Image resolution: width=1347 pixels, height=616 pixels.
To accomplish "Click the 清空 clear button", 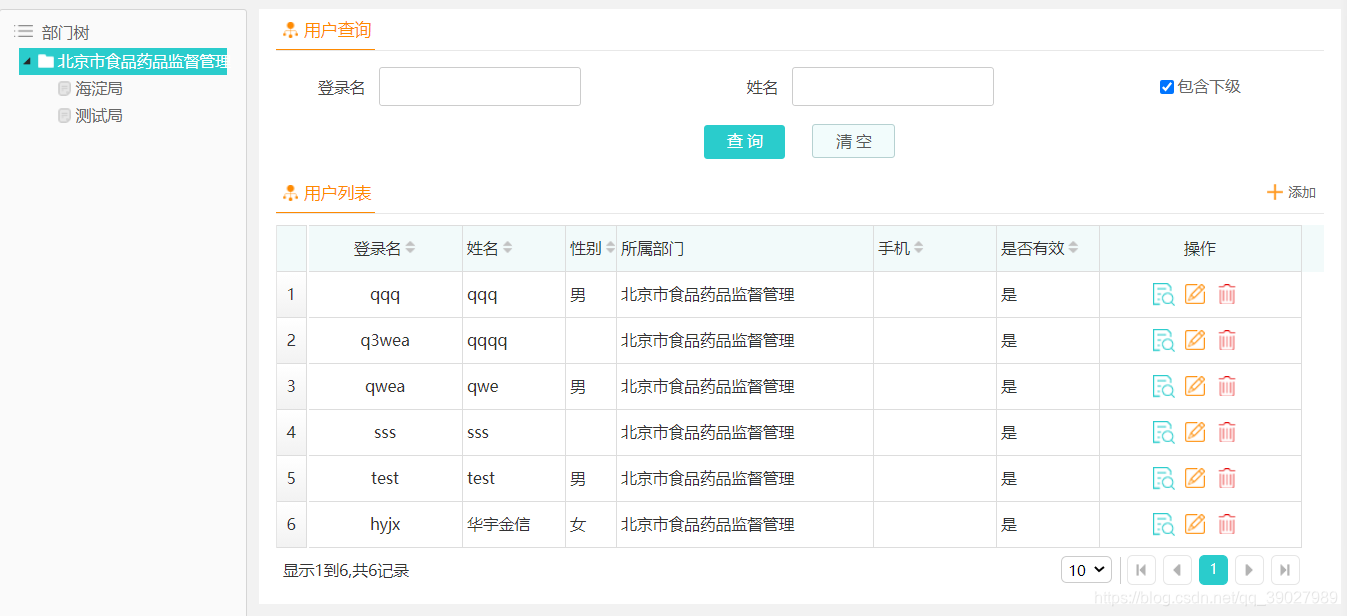I will (853, 142).
